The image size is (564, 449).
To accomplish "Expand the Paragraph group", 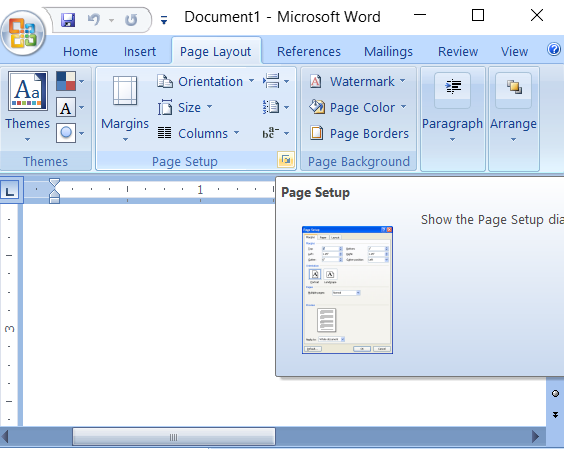I will click(x=452, y=119).
